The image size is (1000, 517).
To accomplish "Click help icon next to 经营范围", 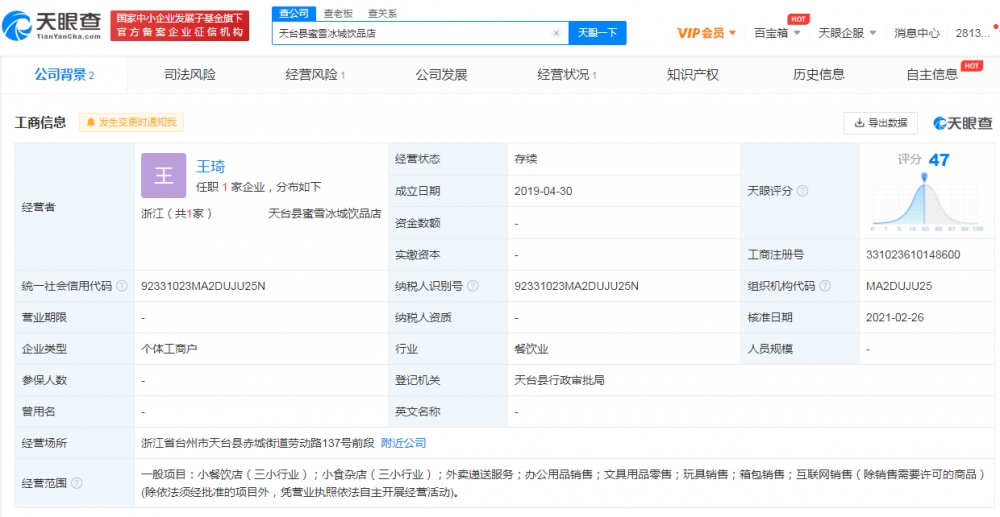I will (x=77, y=483).
